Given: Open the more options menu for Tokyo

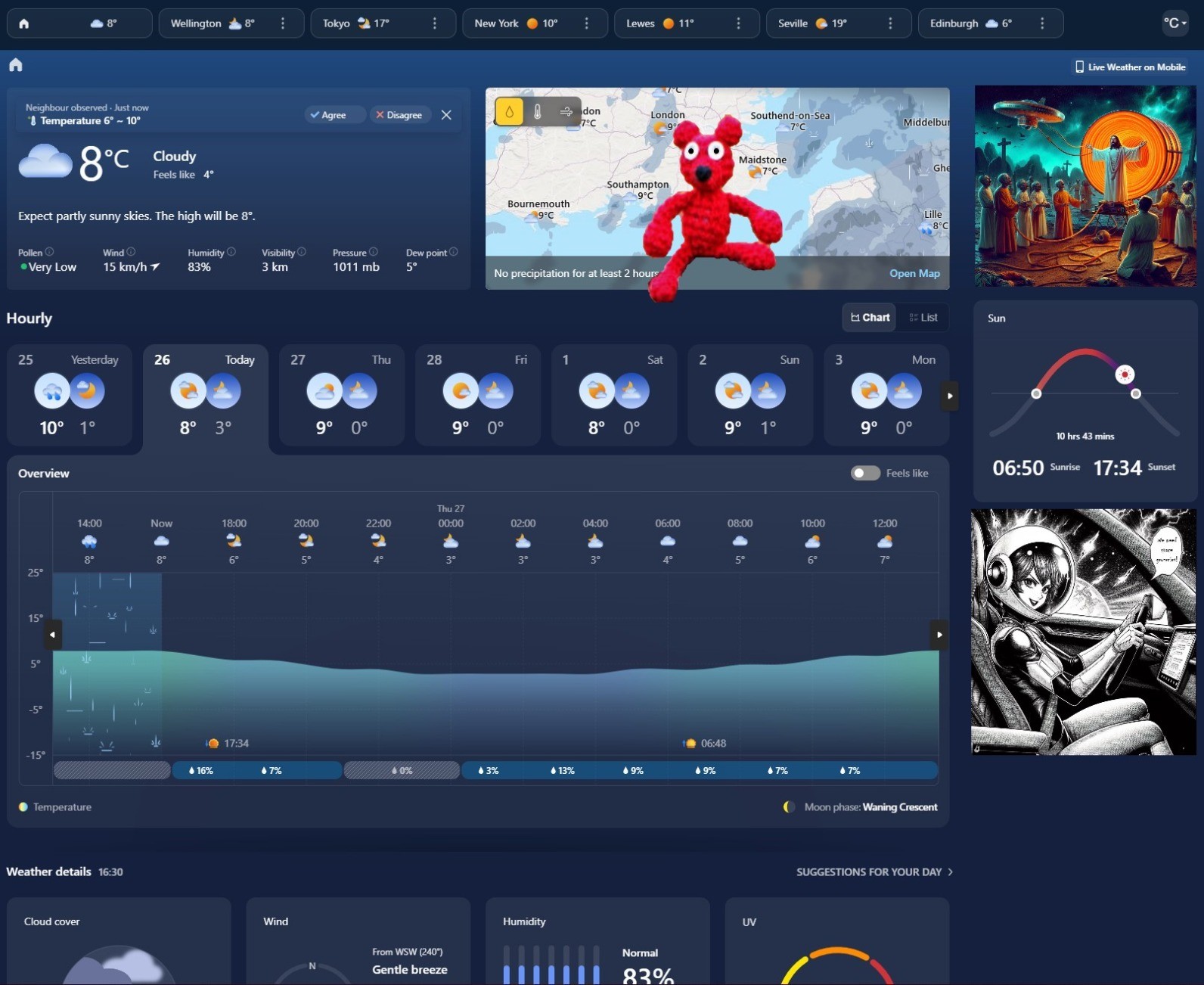Looking at the screenshot, I should 435,23.
